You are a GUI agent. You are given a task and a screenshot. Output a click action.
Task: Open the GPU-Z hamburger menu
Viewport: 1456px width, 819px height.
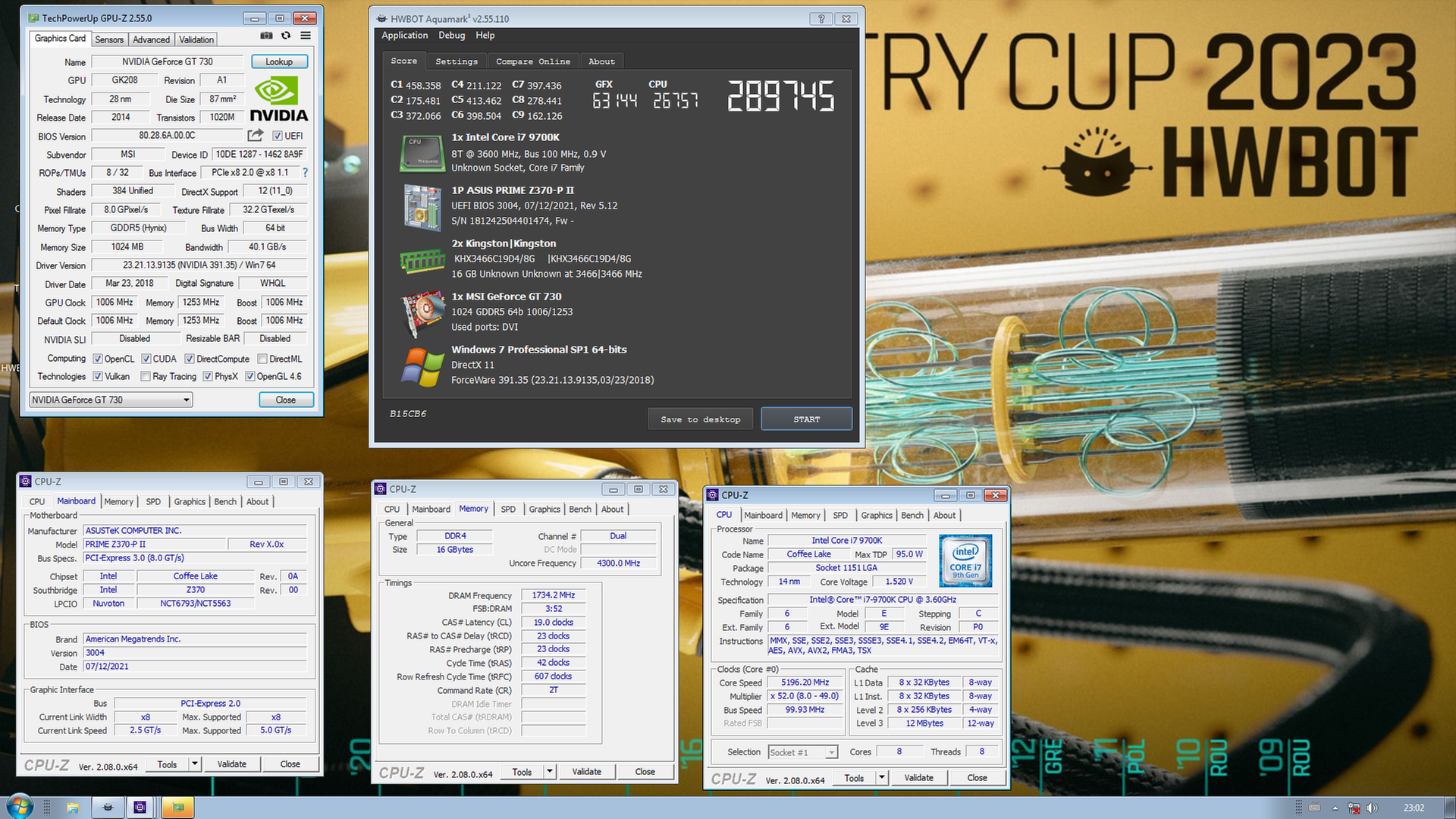click(x=306, y=36)
